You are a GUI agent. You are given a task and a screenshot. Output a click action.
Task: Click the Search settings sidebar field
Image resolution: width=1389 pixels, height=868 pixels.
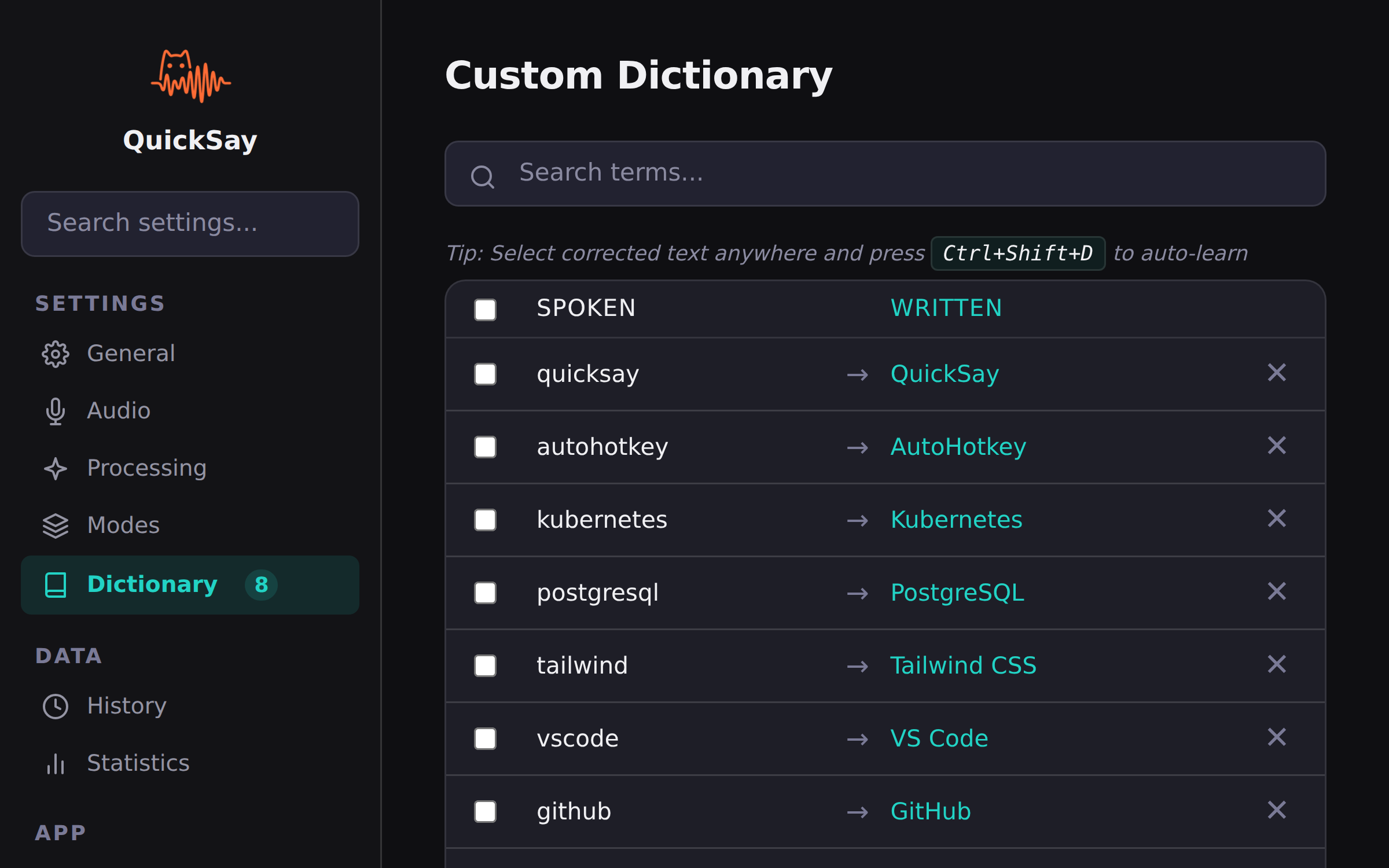tap(190, 223)
